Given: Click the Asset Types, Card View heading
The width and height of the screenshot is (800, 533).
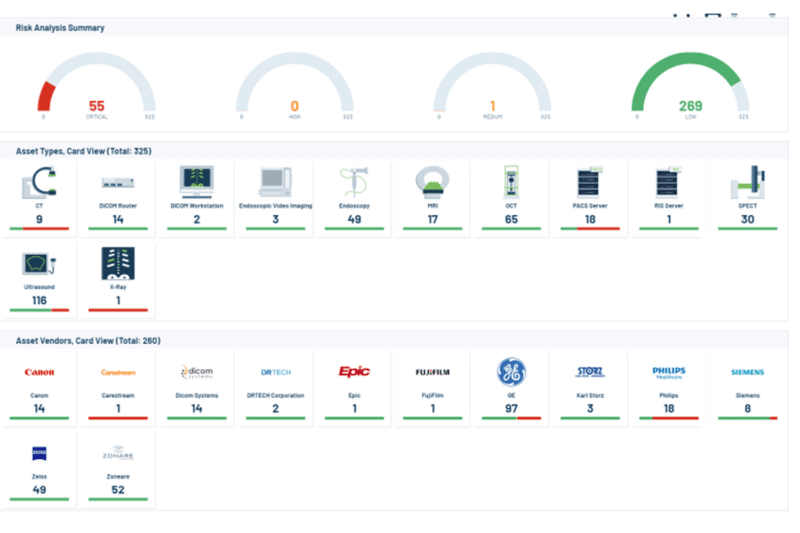Looking at the screenshot, I should (83, 151).
